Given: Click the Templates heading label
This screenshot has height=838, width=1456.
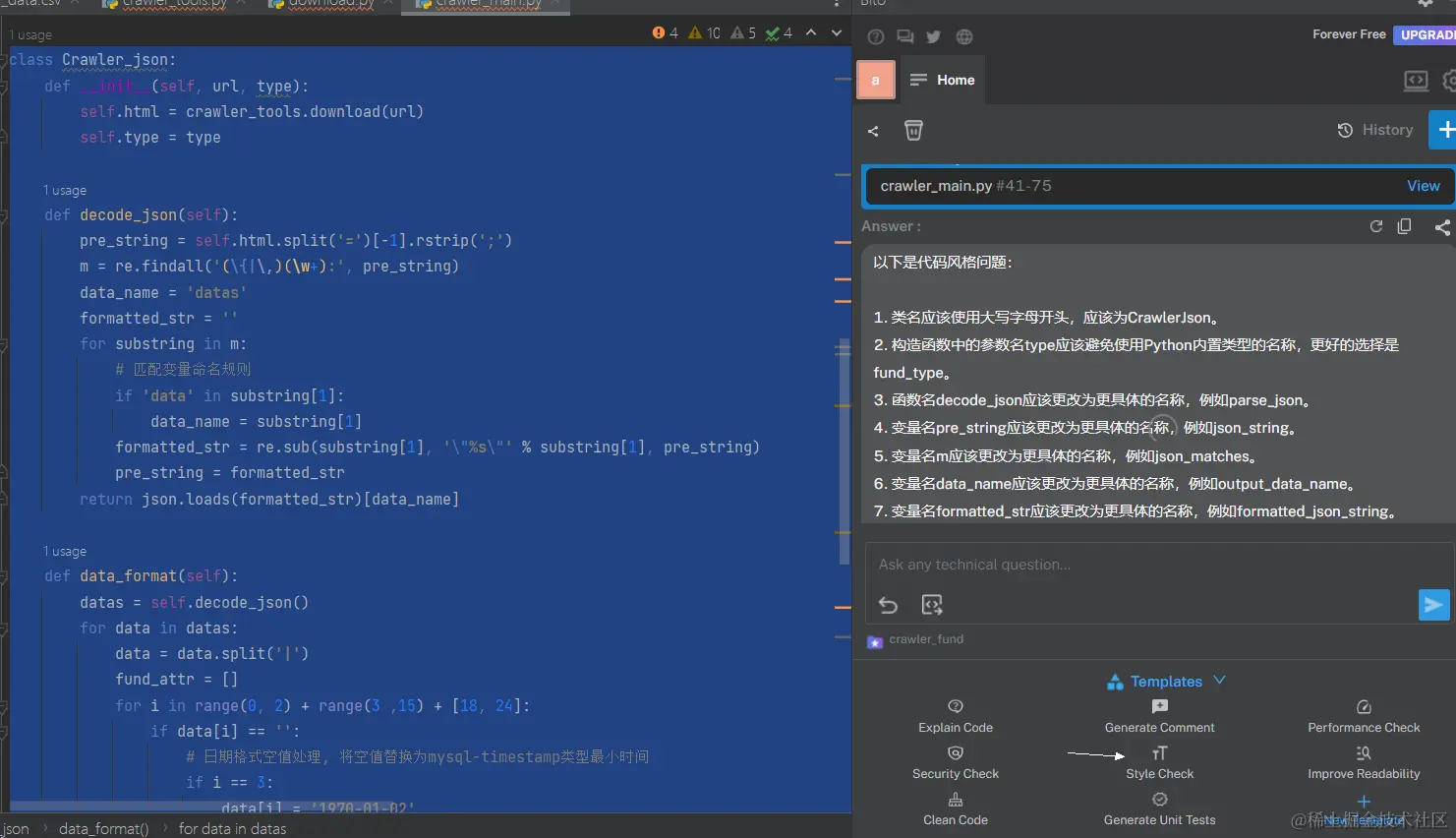Looking at the screenshot, I should point(1166,682).
